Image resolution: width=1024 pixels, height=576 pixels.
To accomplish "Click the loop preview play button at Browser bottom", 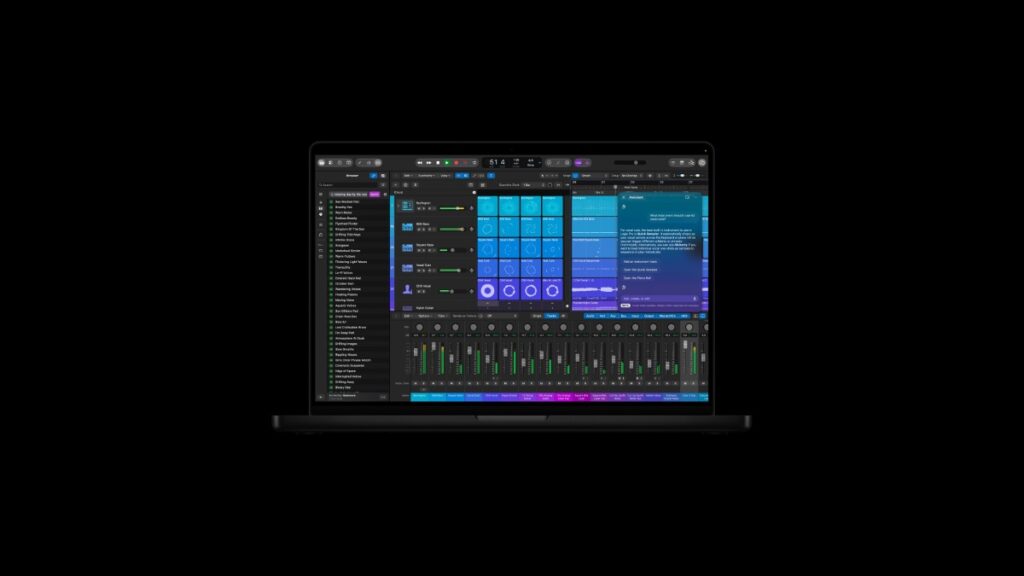I will coord(321,396).
